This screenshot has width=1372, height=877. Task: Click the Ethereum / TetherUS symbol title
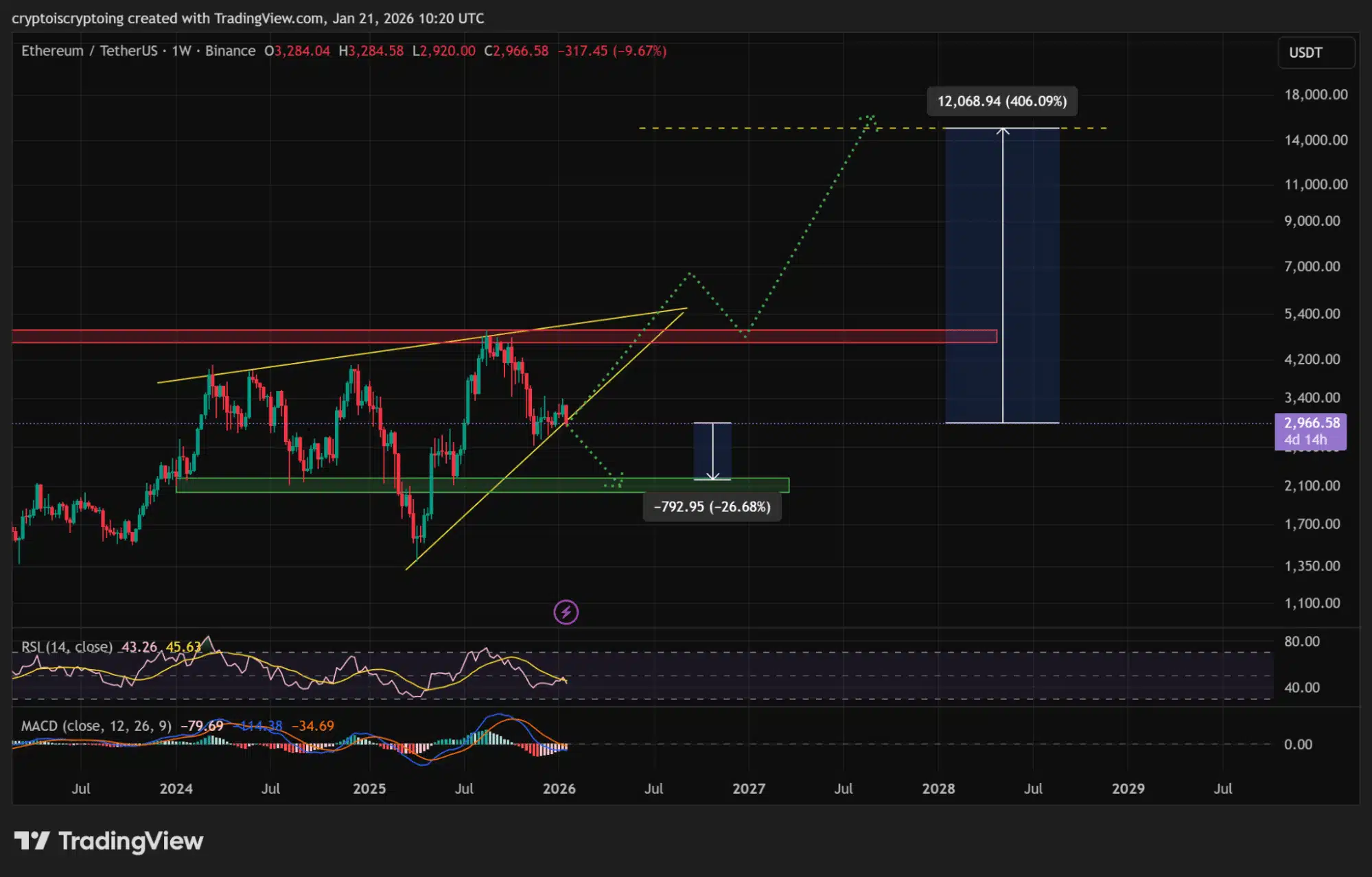[89, 51]
